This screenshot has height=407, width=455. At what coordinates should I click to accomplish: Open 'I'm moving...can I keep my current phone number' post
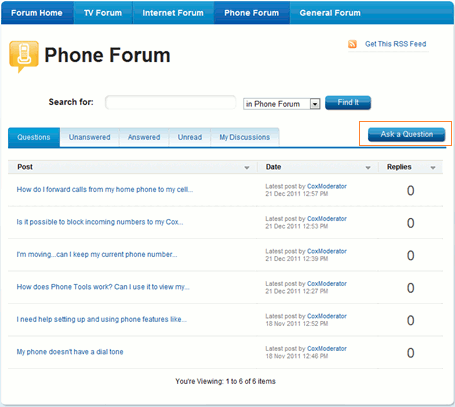point(97,254)
